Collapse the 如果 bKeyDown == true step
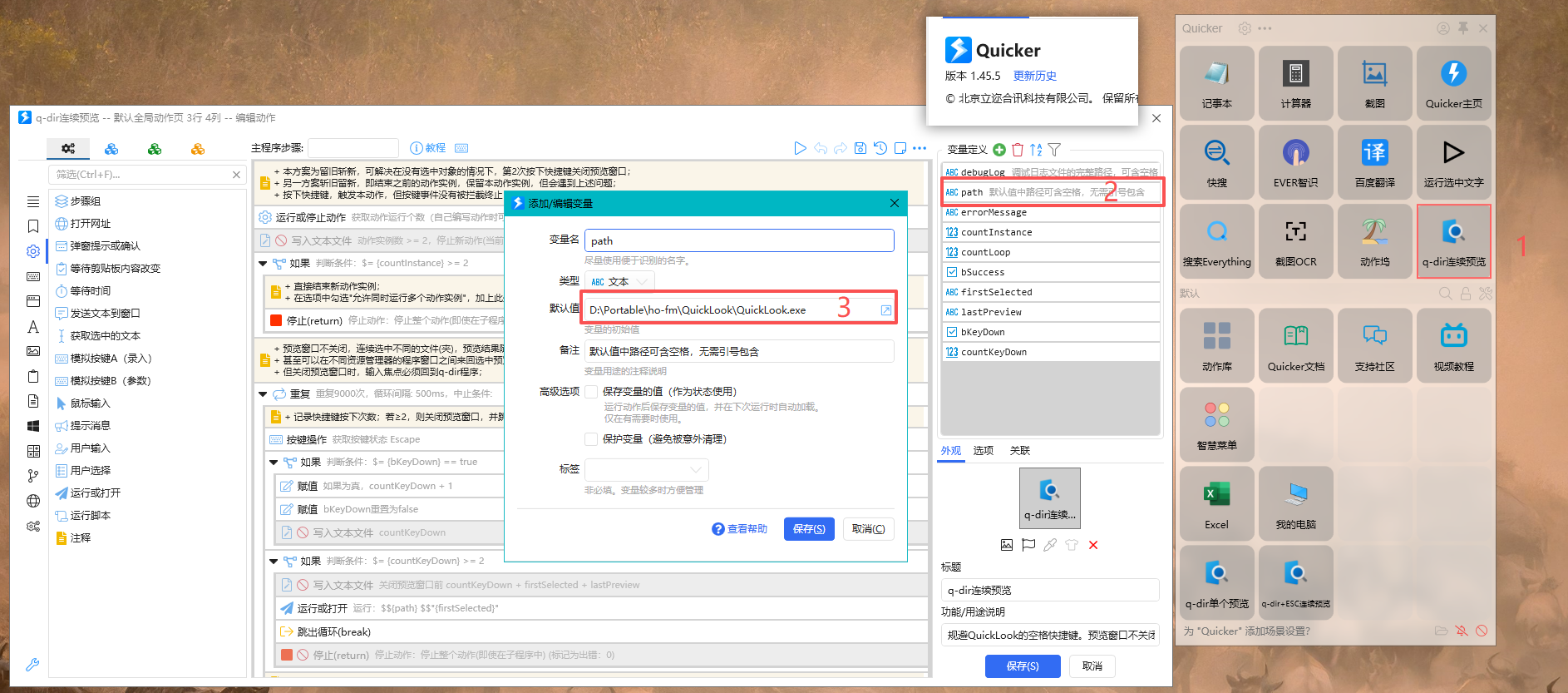The height and width of the screenshot is (693, 1568). point(274,462)
